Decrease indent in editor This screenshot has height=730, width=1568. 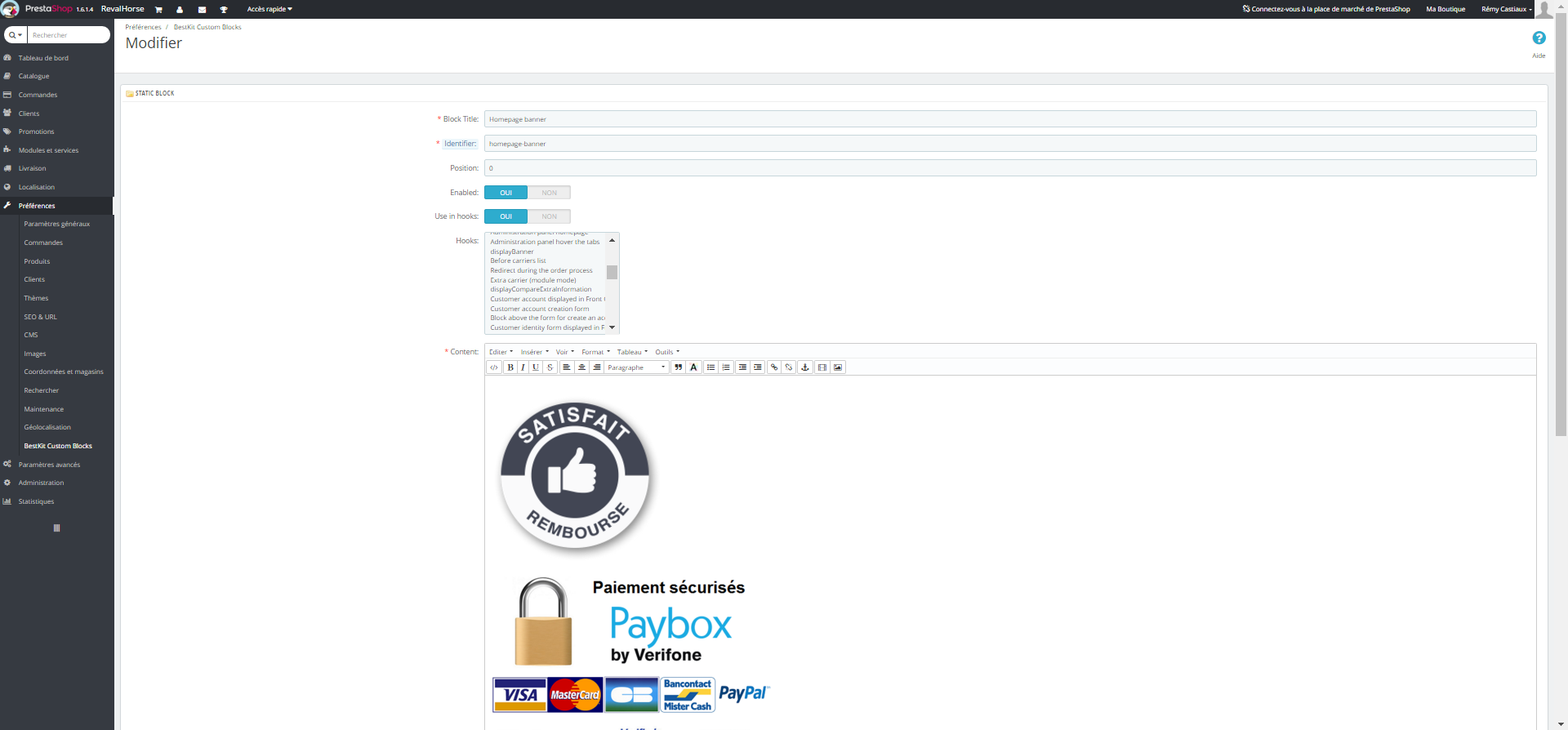click(x=742, y=367)
